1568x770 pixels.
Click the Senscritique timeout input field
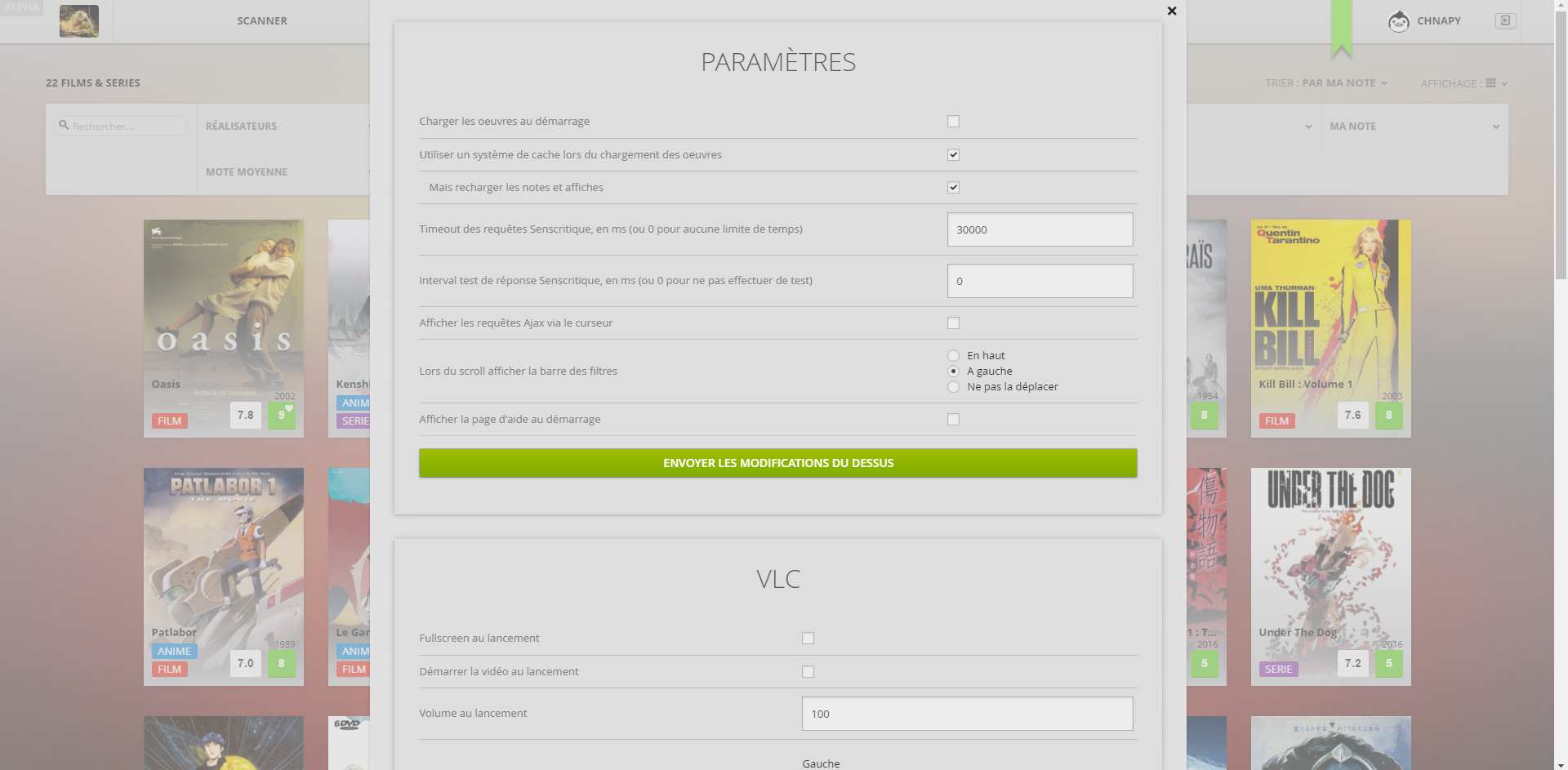tap(1040, 229)
